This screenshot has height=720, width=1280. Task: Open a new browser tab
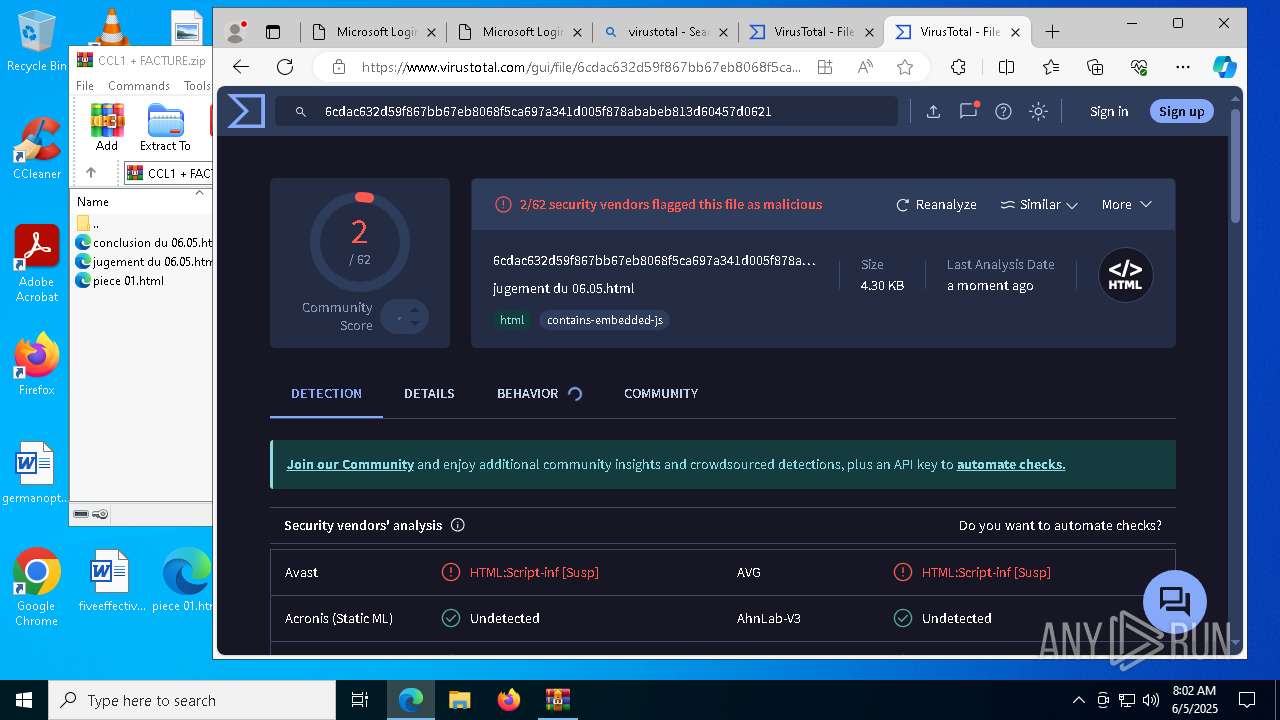[1052, 32]
